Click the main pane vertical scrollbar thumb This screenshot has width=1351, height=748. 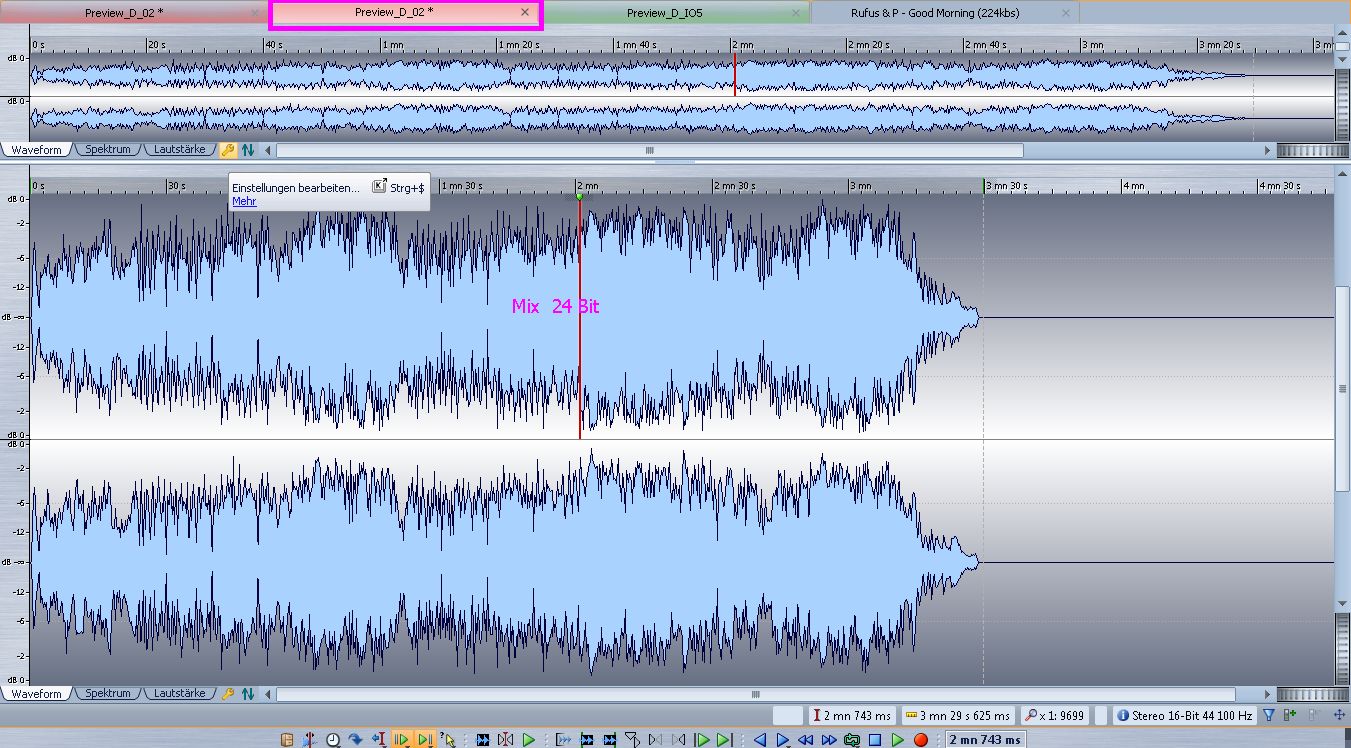click(x=1343, y=388)
